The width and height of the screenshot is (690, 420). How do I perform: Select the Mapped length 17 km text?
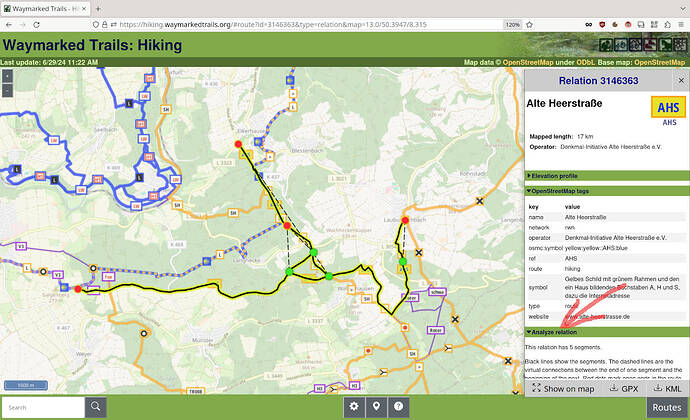[x=561, y=136]
